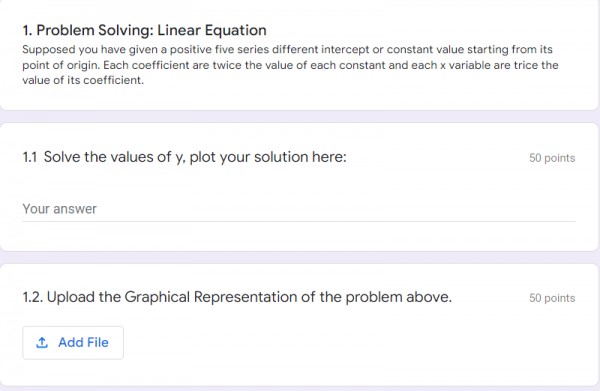The width and height of the screenshot is (600, 391).
Task: Click blank space below the Your answer field
Action: [299, 236]
